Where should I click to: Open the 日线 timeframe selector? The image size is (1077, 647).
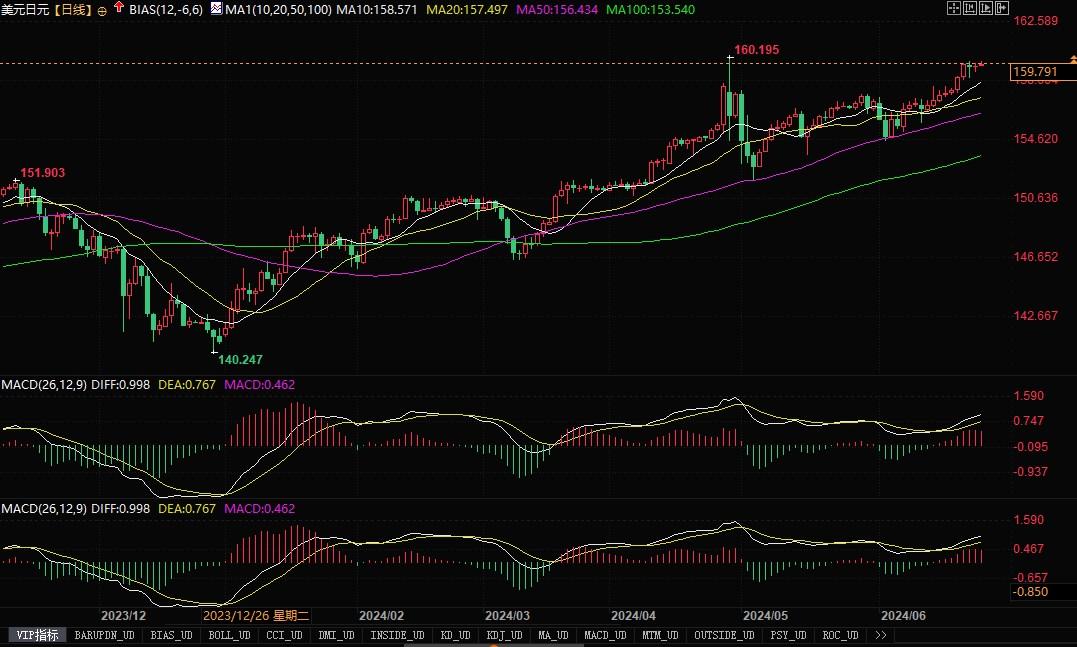[x=72, y=10]
